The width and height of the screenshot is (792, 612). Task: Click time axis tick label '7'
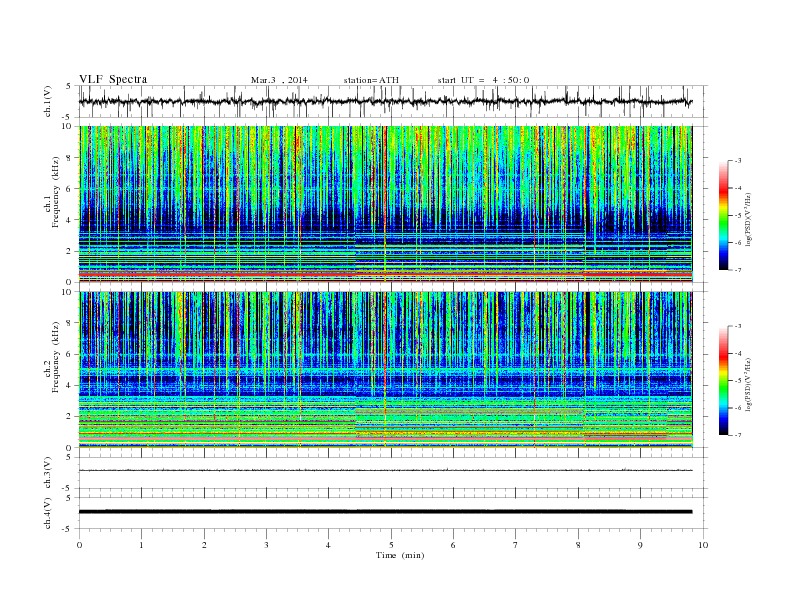click(x=516, y=545)
